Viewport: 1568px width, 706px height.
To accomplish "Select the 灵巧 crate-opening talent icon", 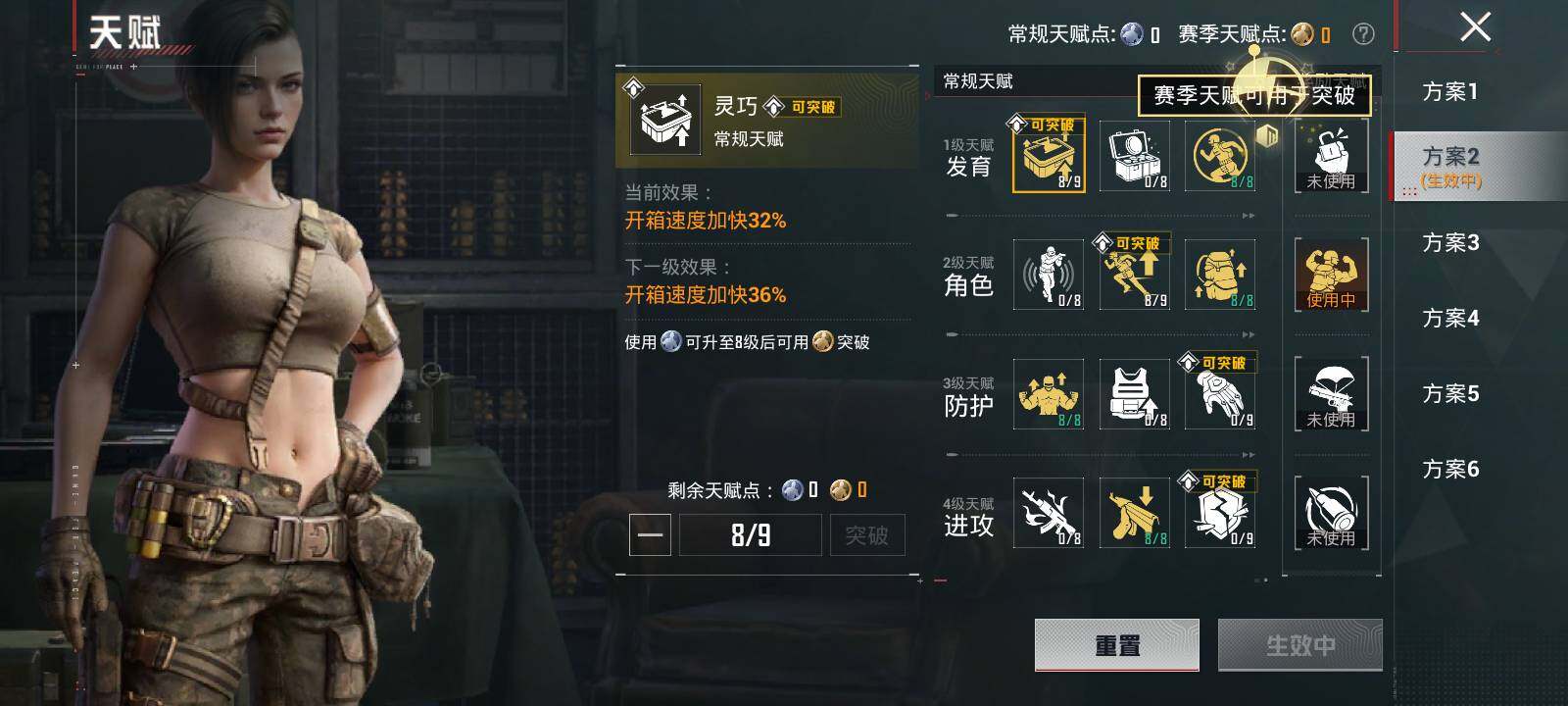I will [1049, 156].
